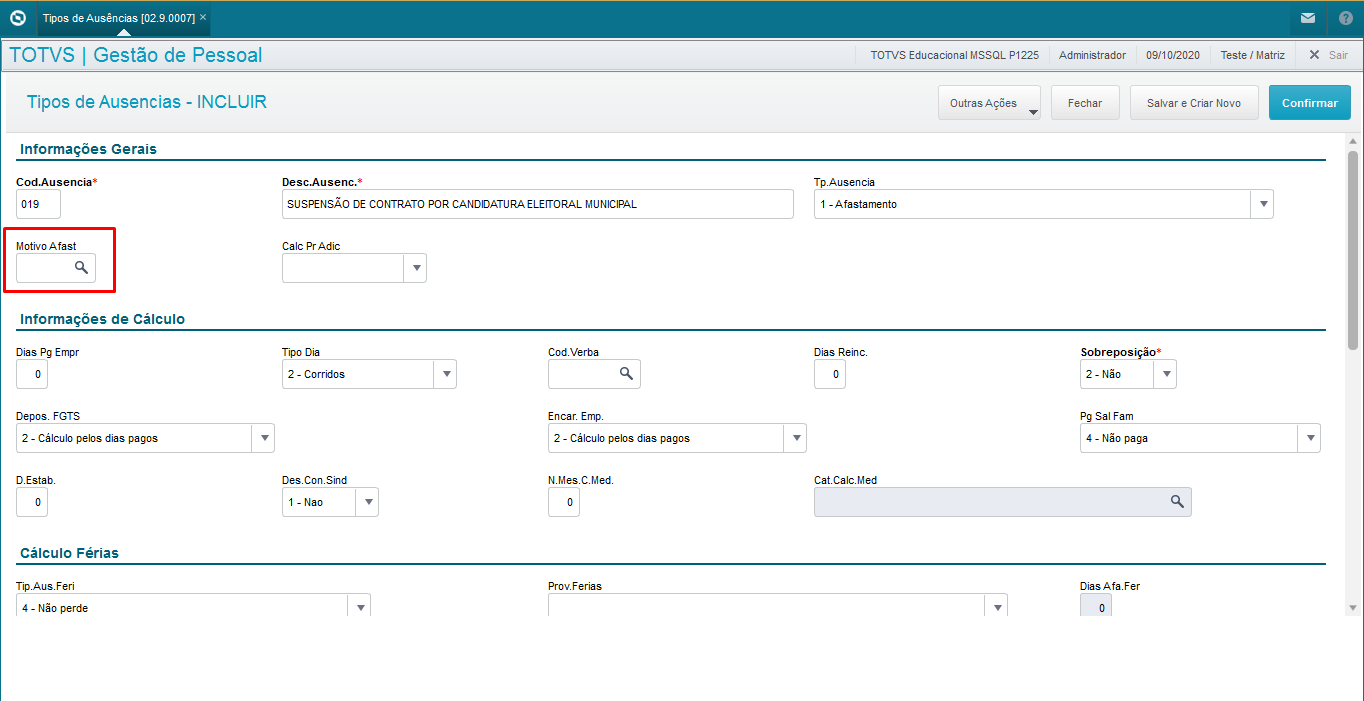Expand the Encar. Emp. dropdown
This screenshot has height=701, width=1364.
click(x=795, y=438)
